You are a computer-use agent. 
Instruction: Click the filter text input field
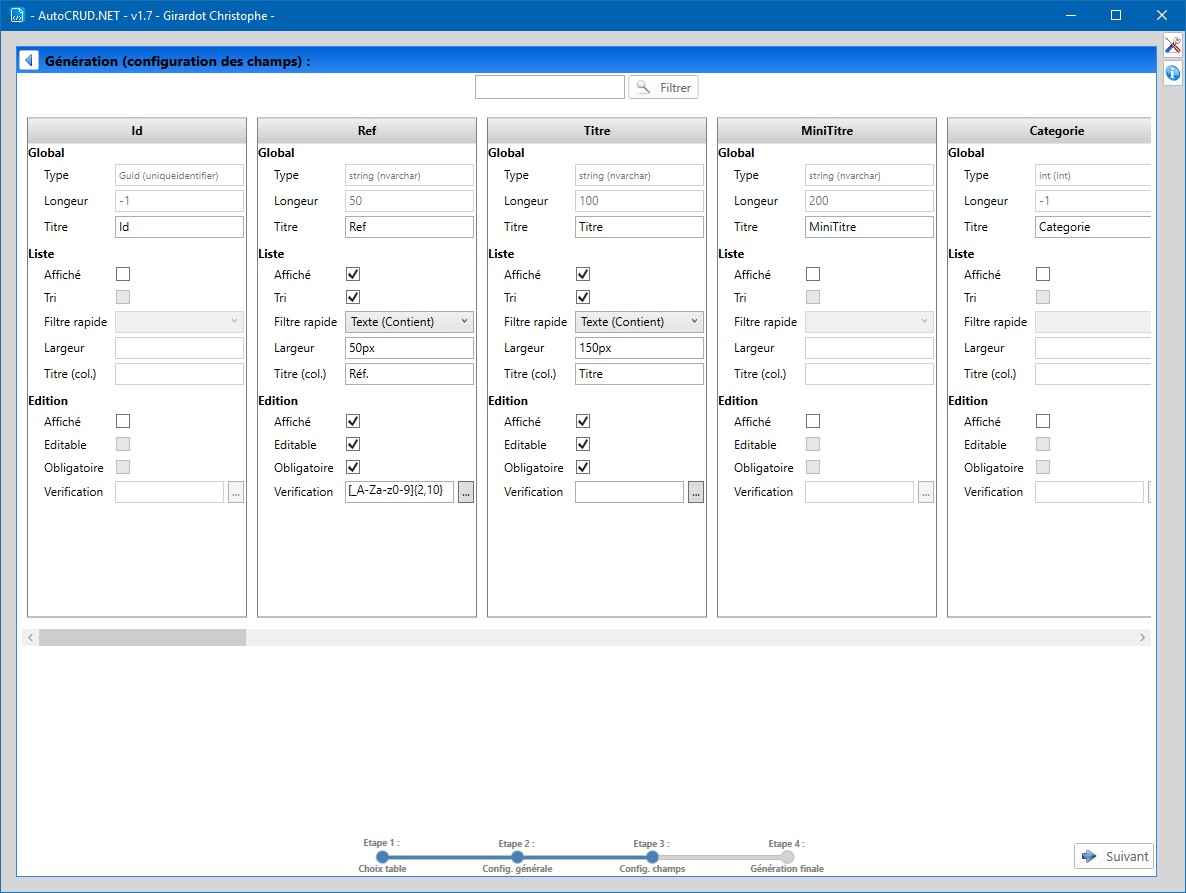(x=550, y=87)
